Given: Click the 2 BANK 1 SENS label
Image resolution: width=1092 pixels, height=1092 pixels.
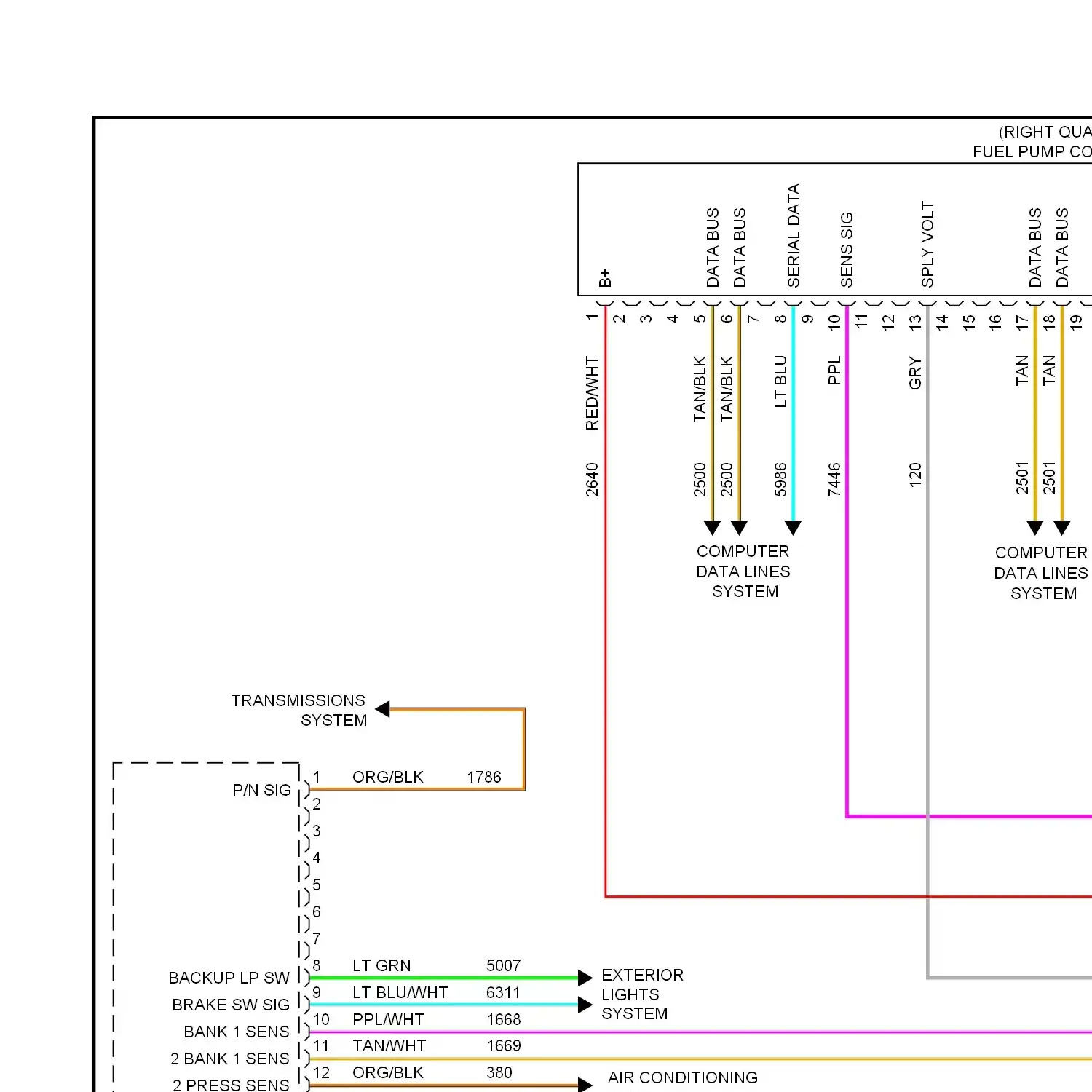Looking at the screenshot, I should coord(230,1059).
